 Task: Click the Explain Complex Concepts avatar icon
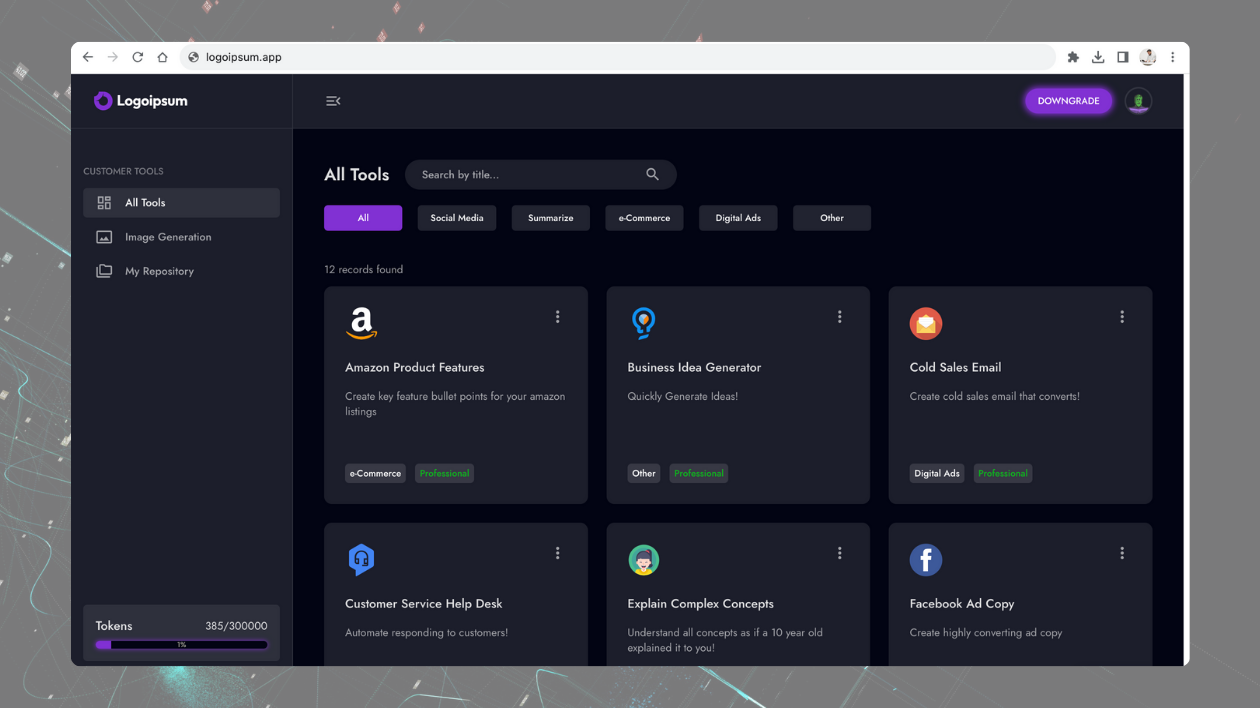[x=644, y=559]
